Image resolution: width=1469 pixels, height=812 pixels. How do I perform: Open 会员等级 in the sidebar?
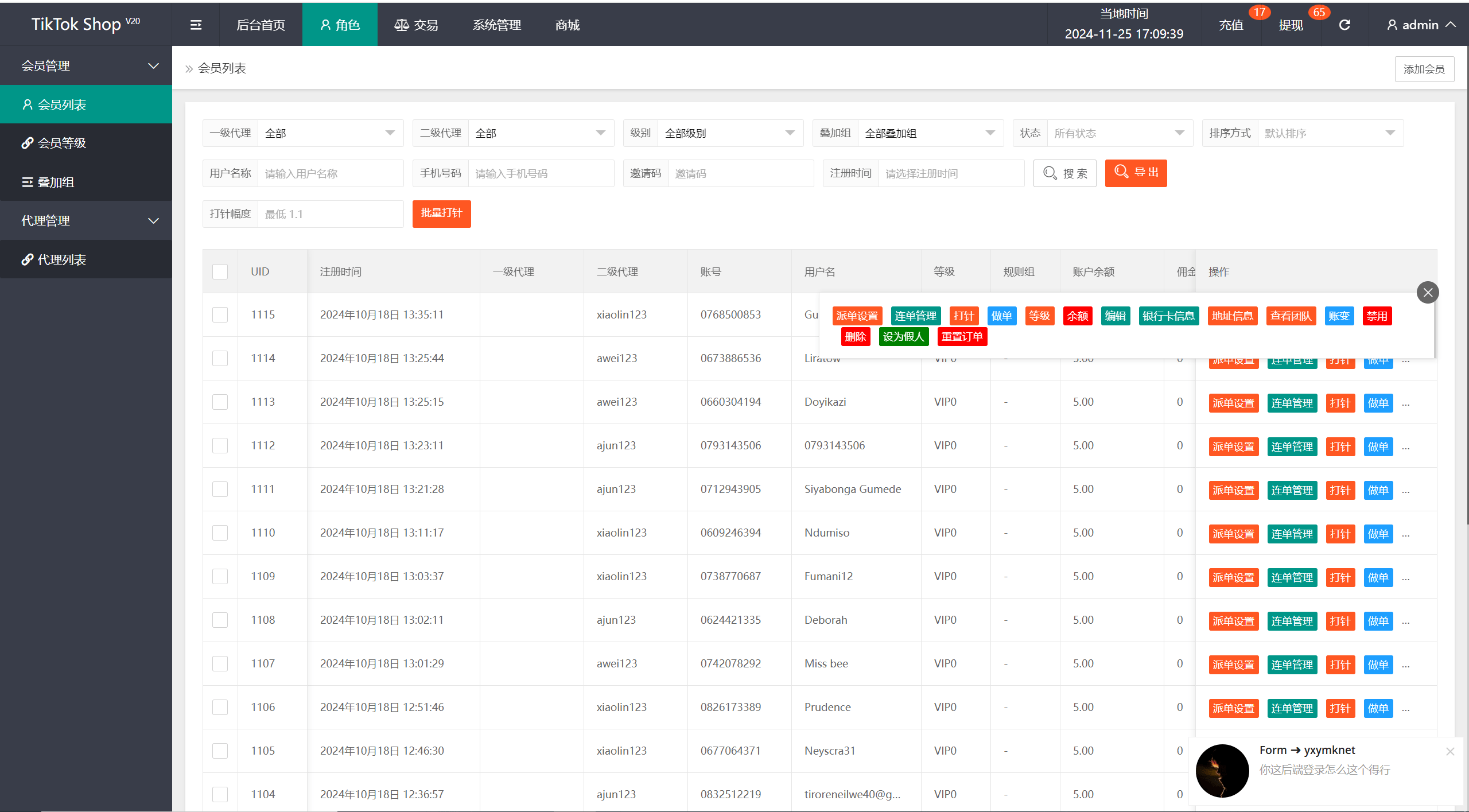pos(62,143)
